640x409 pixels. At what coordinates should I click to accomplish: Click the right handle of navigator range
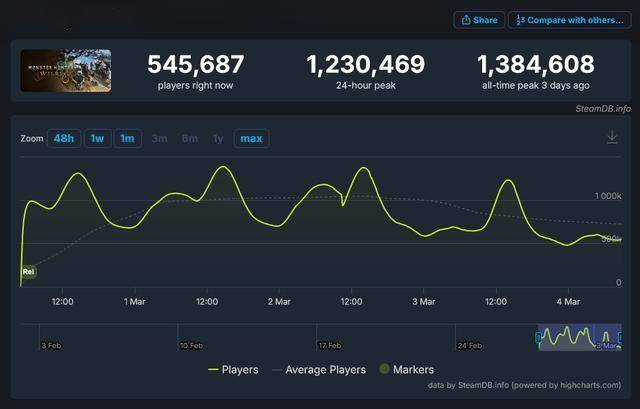(x=620, y=338)
